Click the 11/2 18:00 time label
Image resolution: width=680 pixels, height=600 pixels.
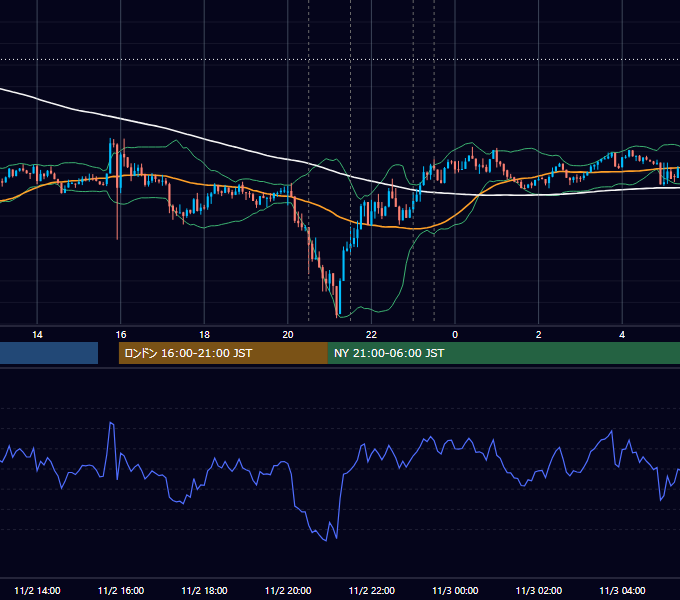click(204, 590)
